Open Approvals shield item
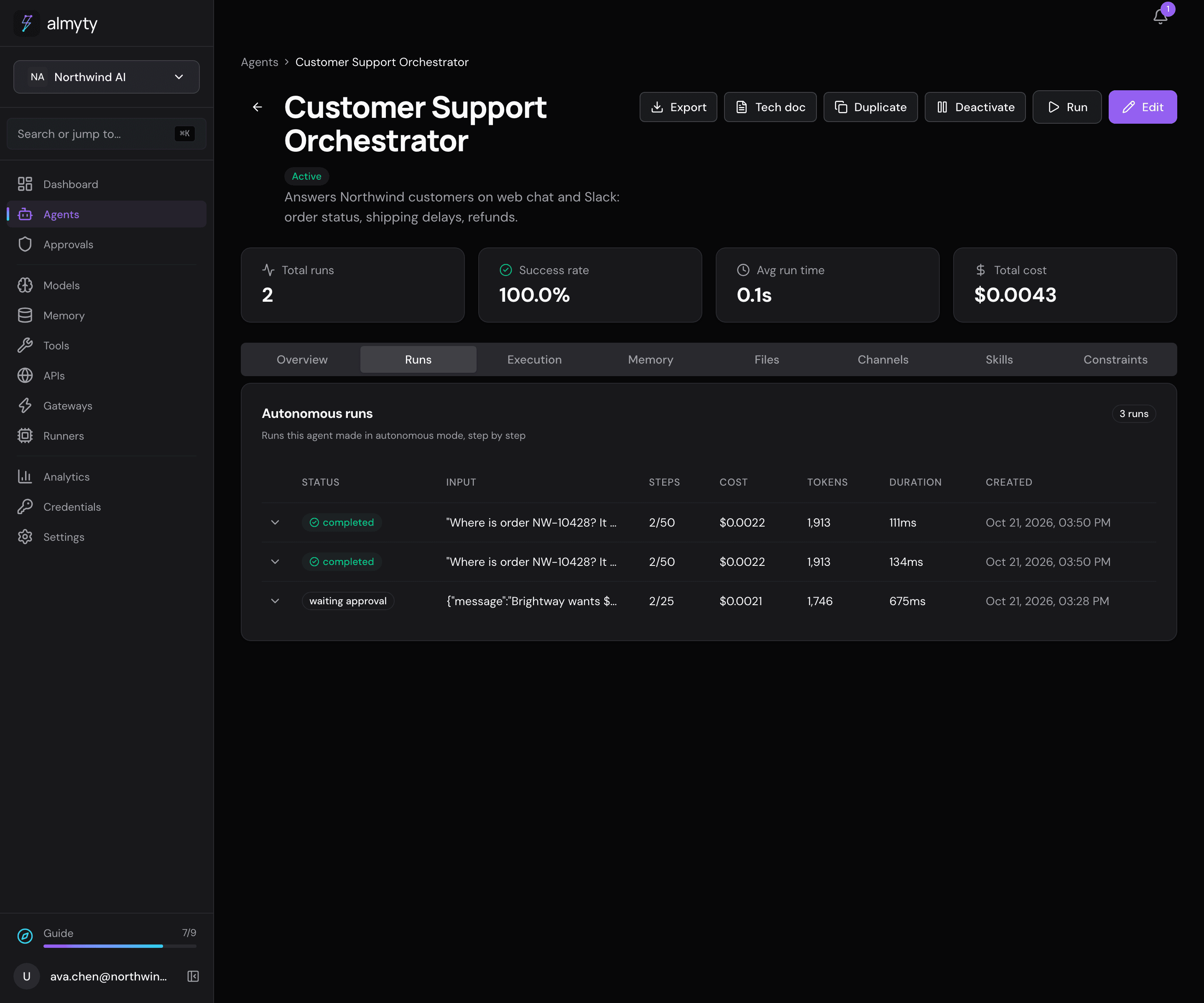1204x1003 pixels. coord(106,244)
